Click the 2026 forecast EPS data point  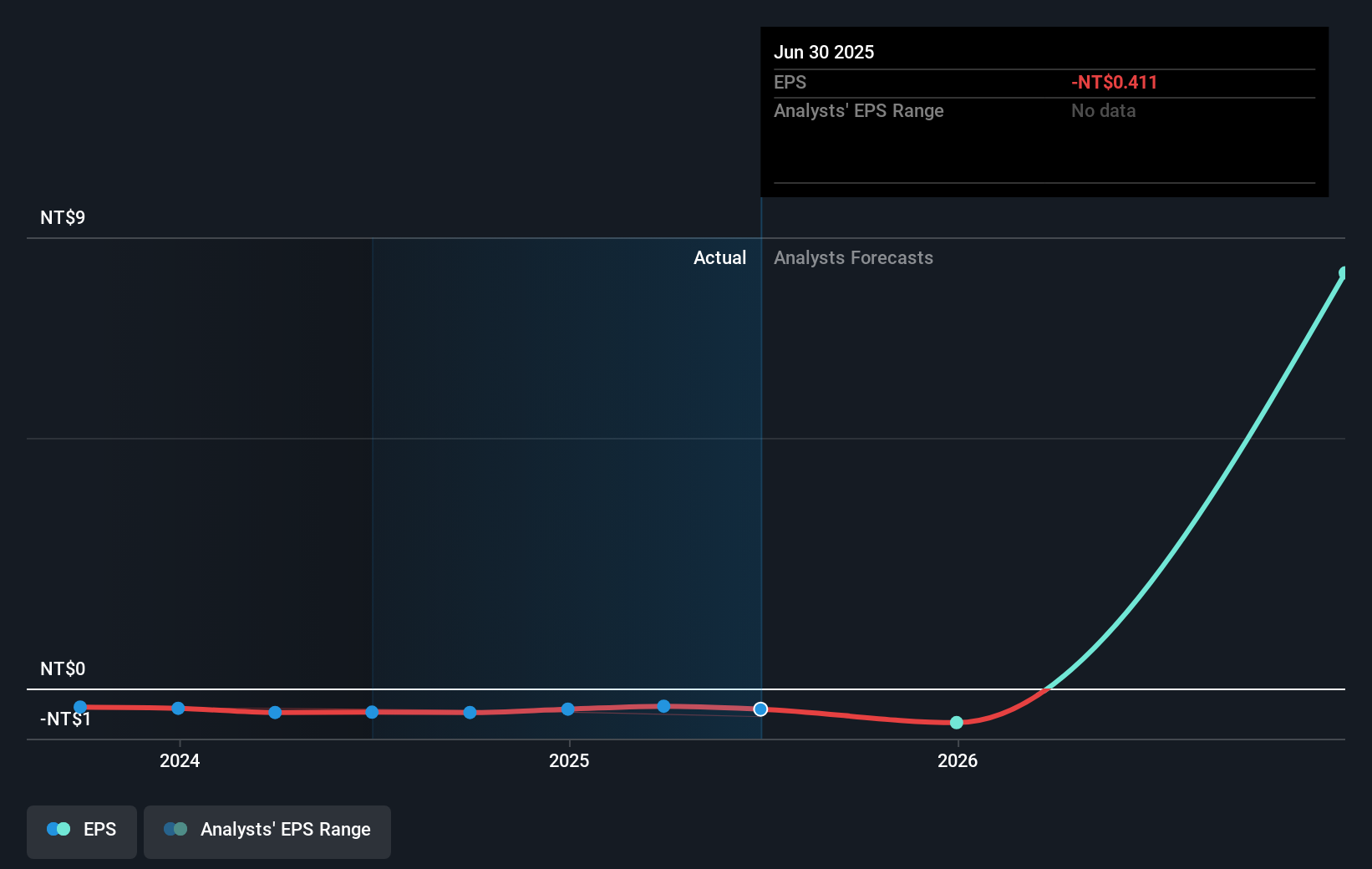pos(957,723)
